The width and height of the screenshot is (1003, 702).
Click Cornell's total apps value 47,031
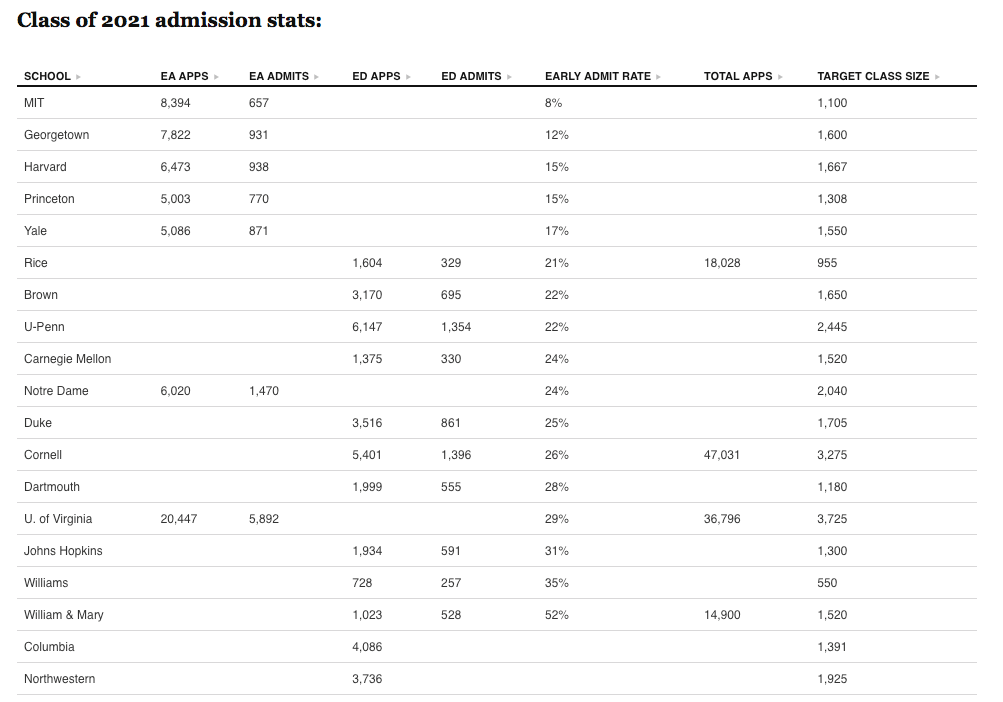click(722, 455)
